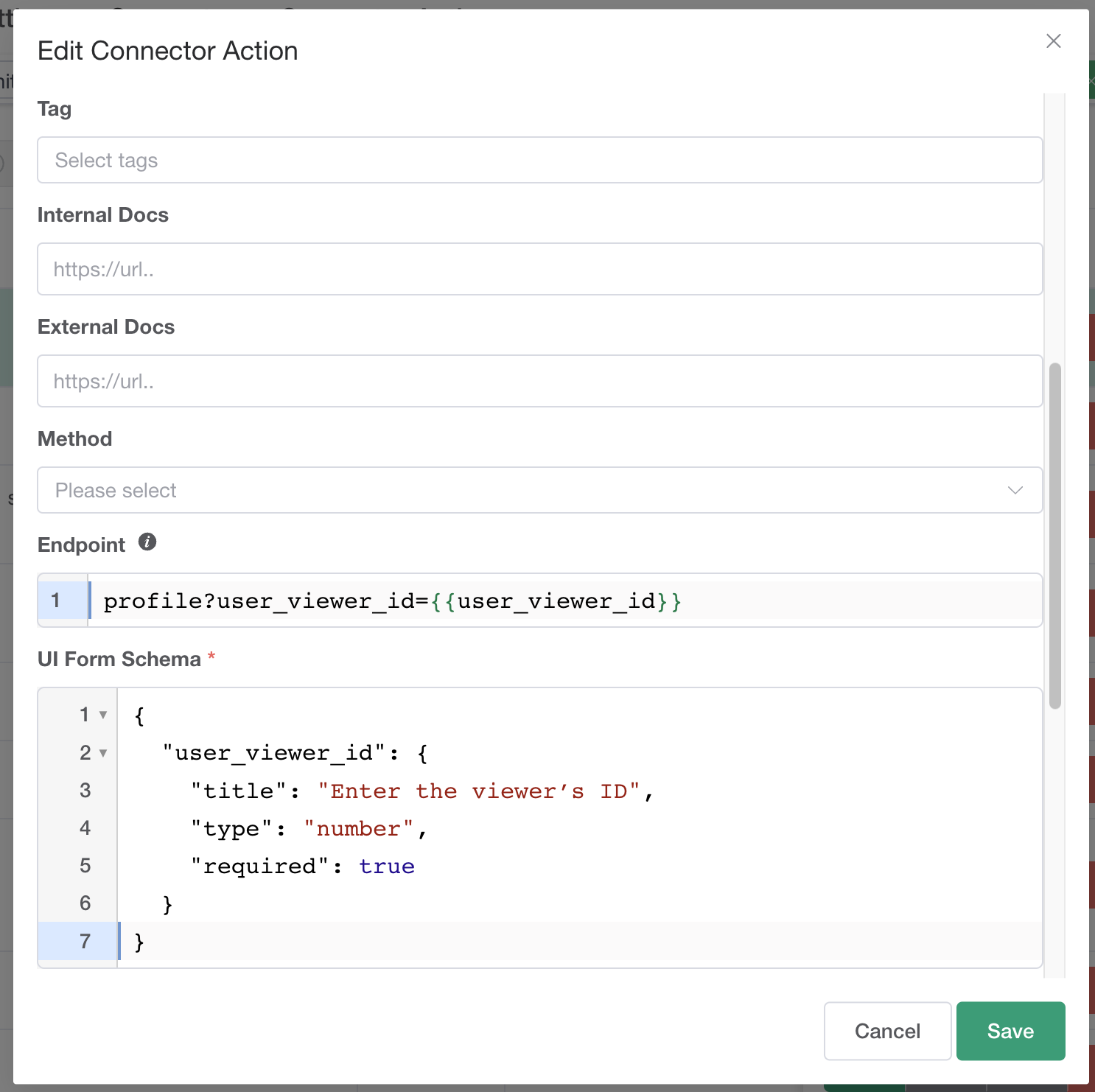Click the "number" type value in schema

pyautogui.click(x=358, y=829)
